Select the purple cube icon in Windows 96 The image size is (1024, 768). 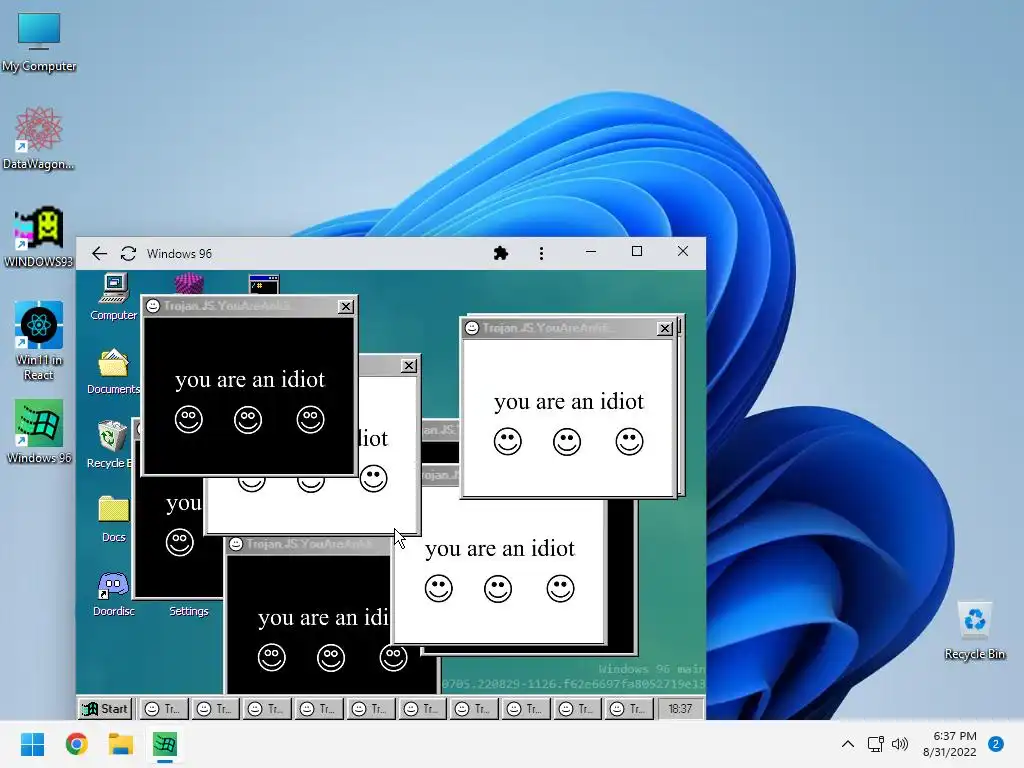[x=189, y=284]
